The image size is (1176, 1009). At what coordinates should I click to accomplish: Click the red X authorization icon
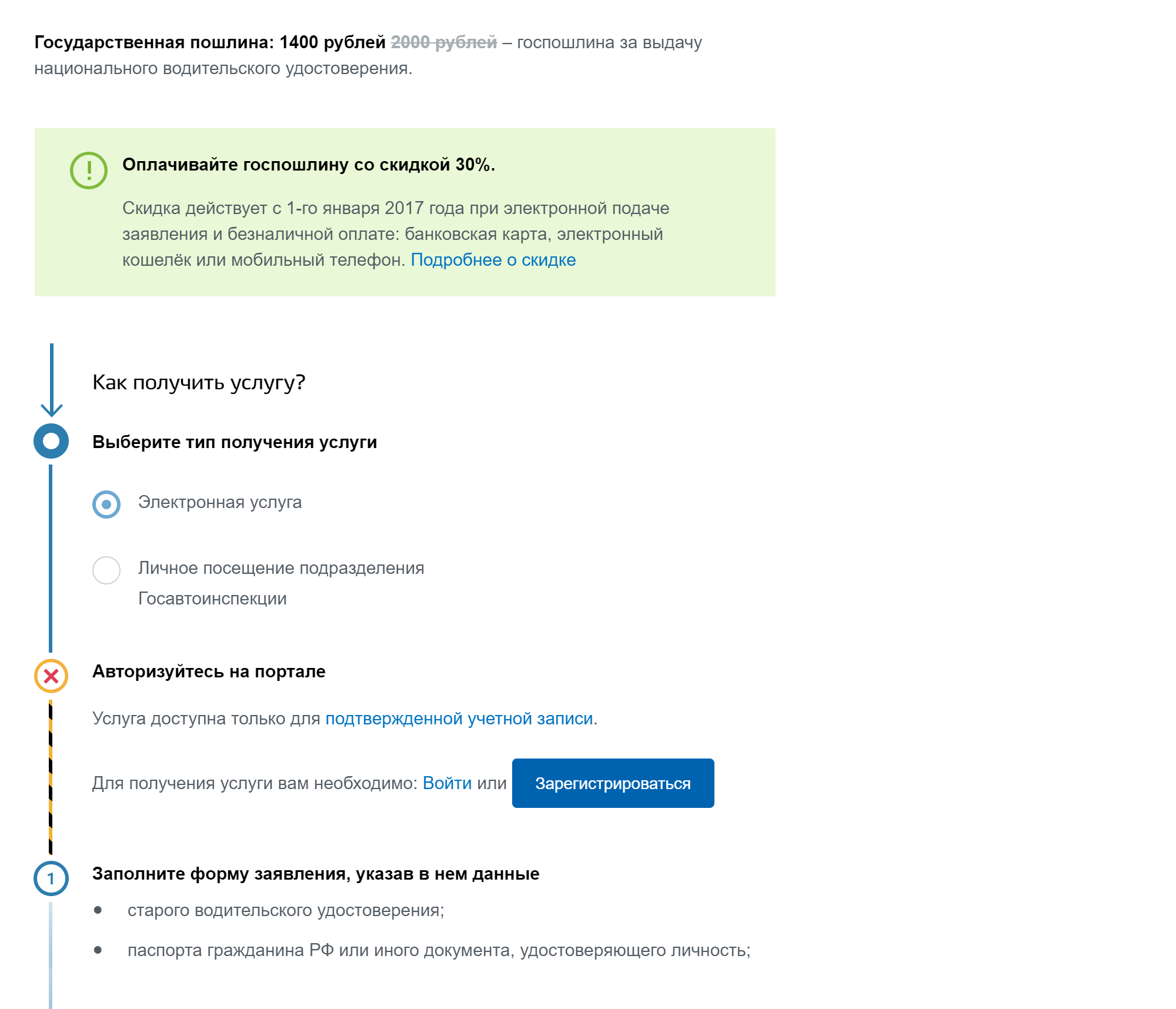pyautogui.click(x=51, y=676)
